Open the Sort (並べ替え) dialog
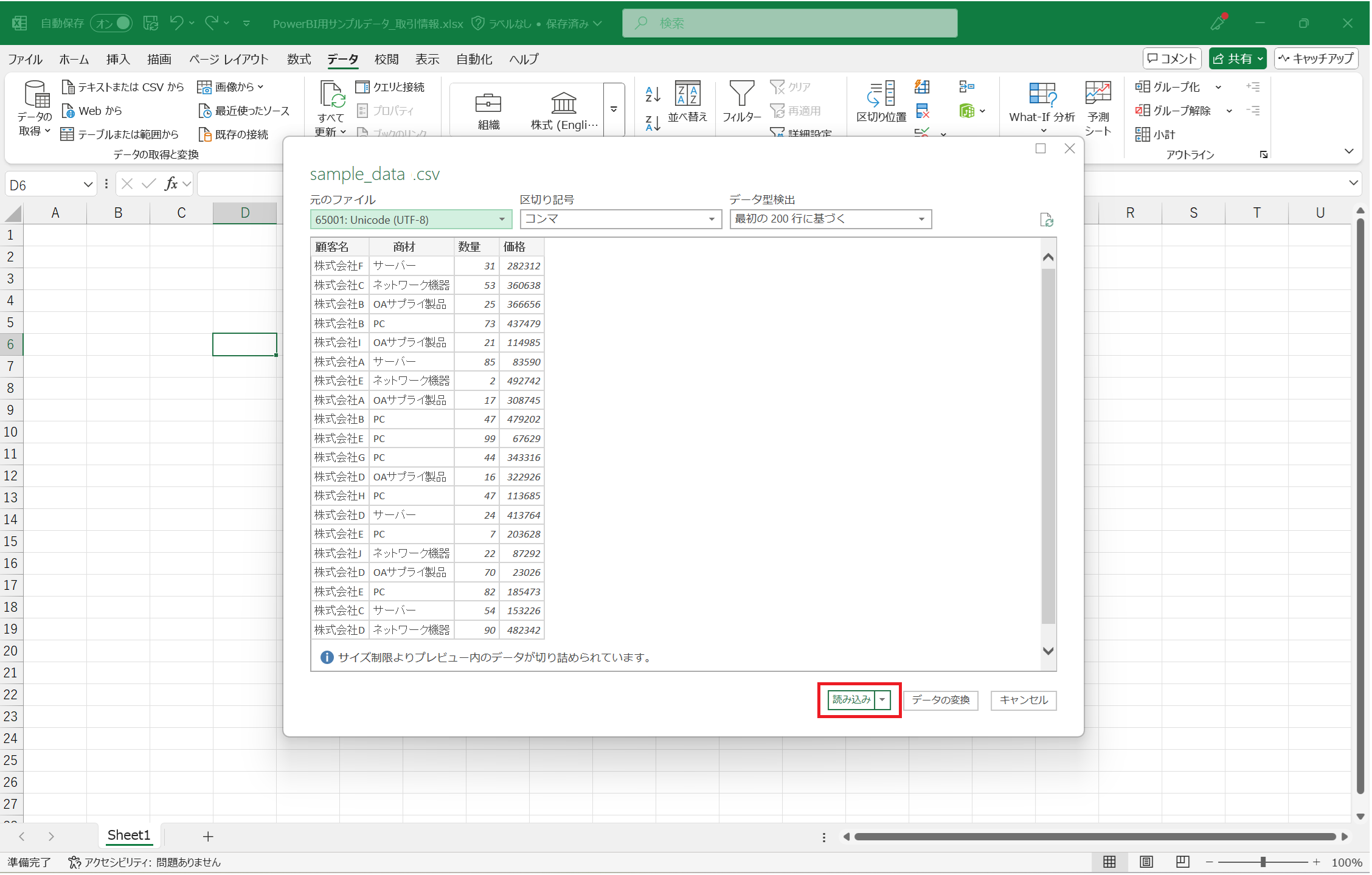This screenshot has width=1372, height=875. click(688, 102)
